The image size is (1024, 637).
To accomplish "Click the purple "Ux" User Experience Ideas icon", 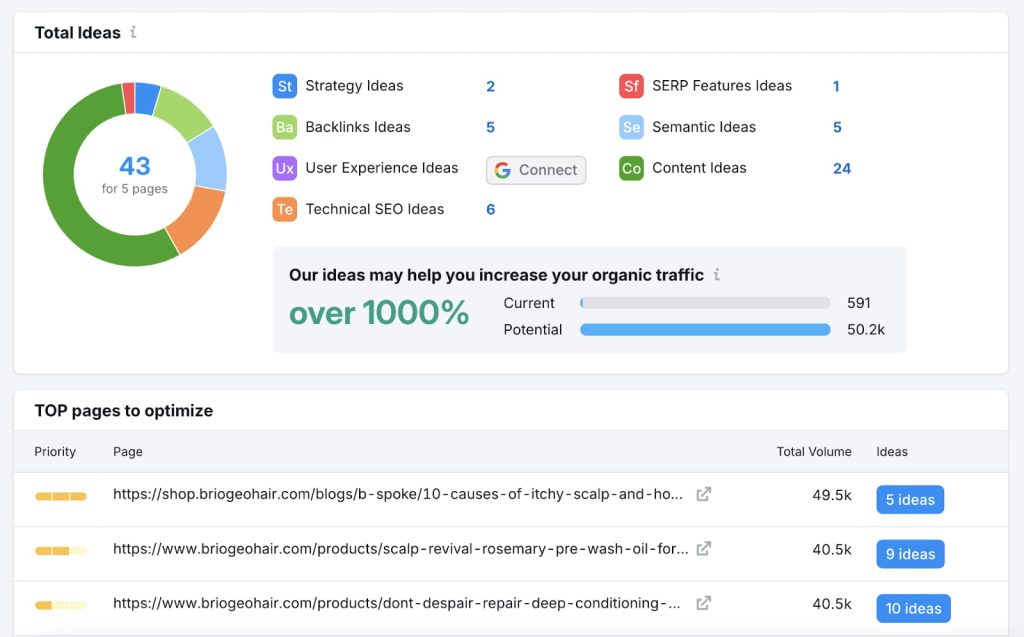I will 285,168.
